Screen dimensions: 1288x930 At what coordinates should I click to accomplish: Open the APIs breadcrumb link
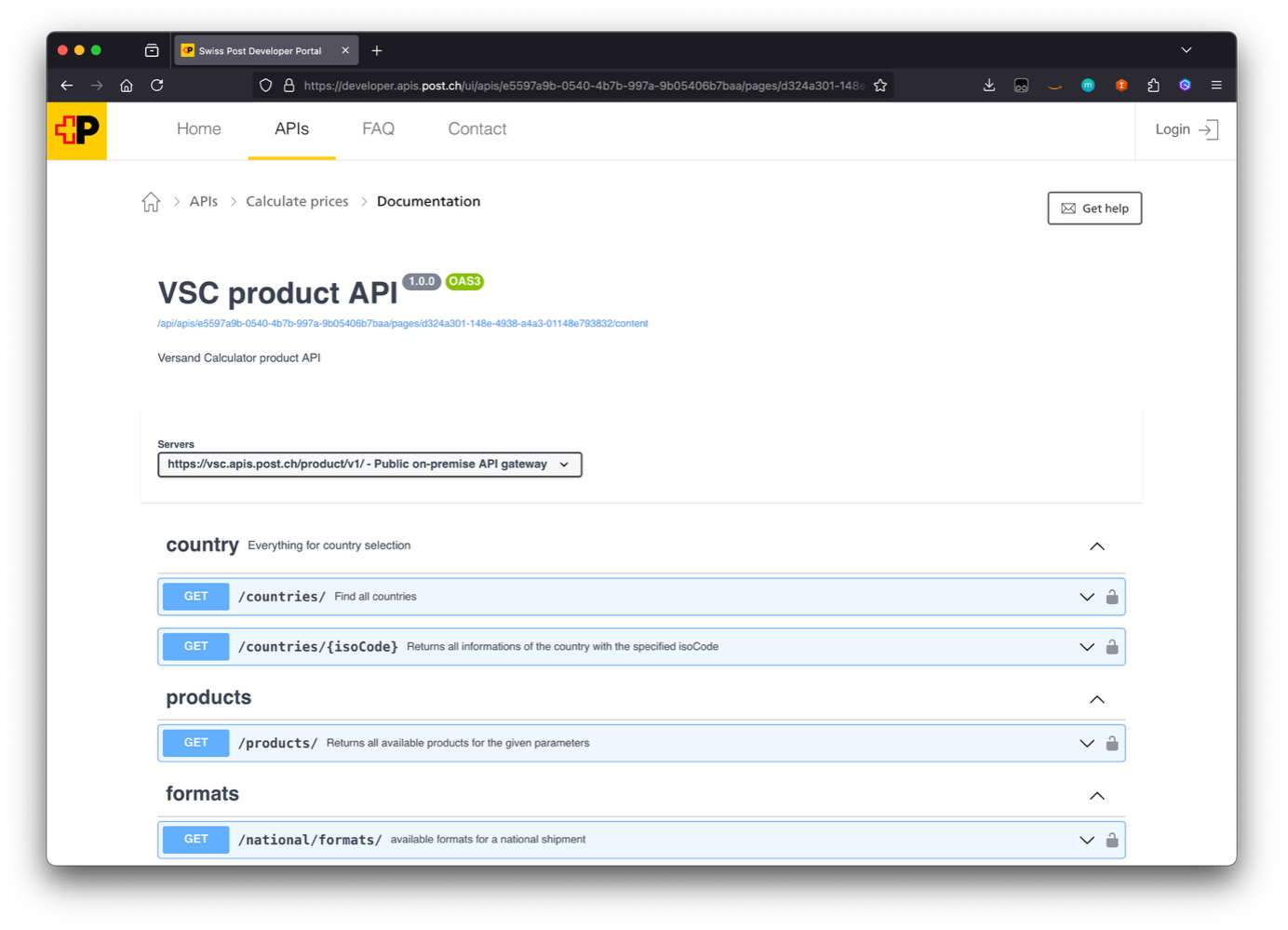[203, 202]
